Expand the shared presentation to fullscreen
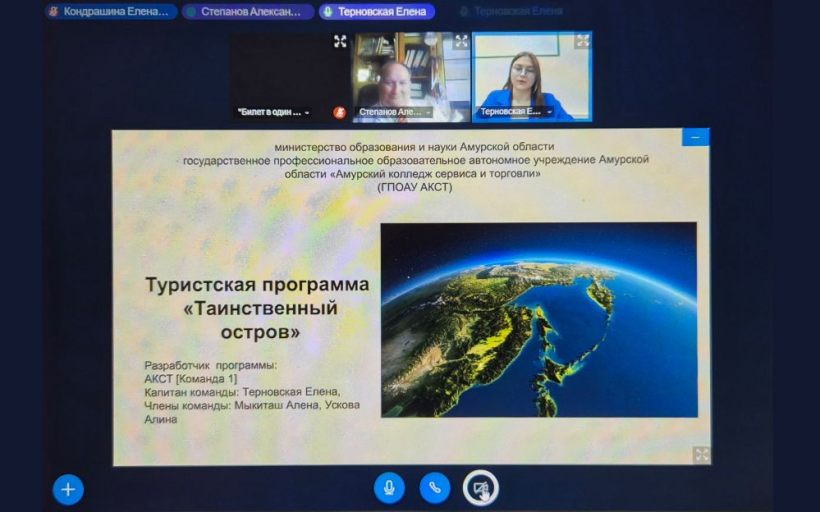 701,454
